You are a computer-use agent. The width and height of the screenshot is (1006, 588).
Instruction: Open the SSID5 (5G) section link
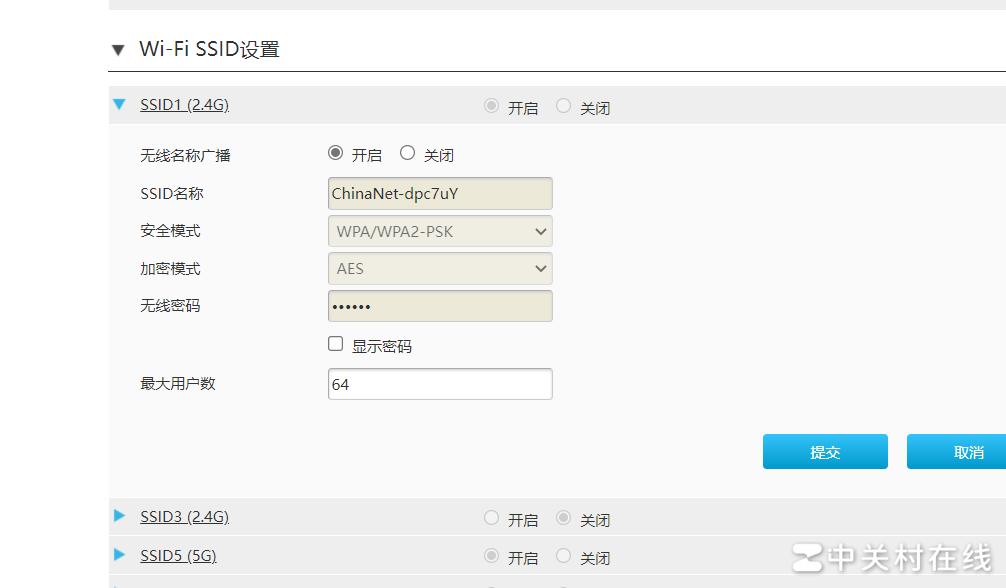pyautogui.click(x=177, y=555)
